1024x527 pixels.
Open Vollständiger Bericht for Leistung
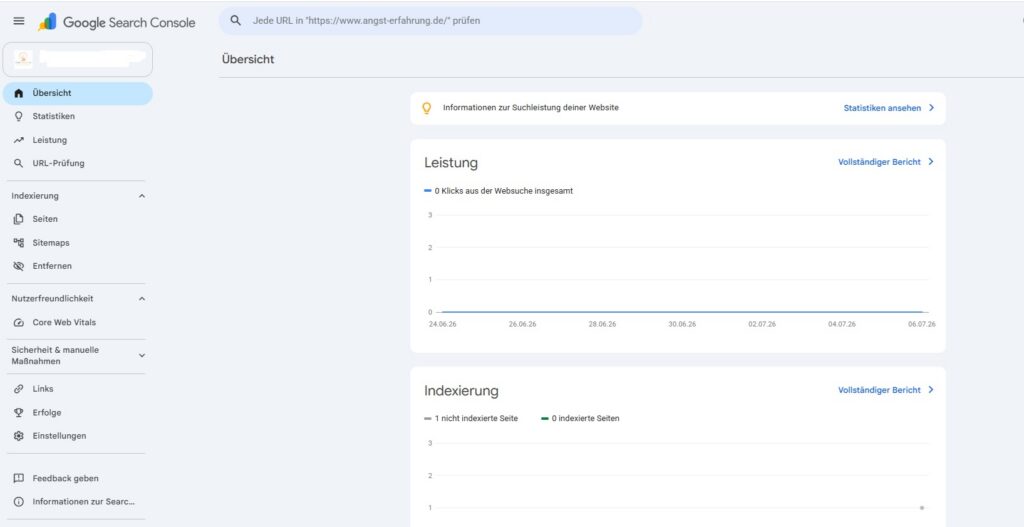pyautogui.click(x=879, y=161)
